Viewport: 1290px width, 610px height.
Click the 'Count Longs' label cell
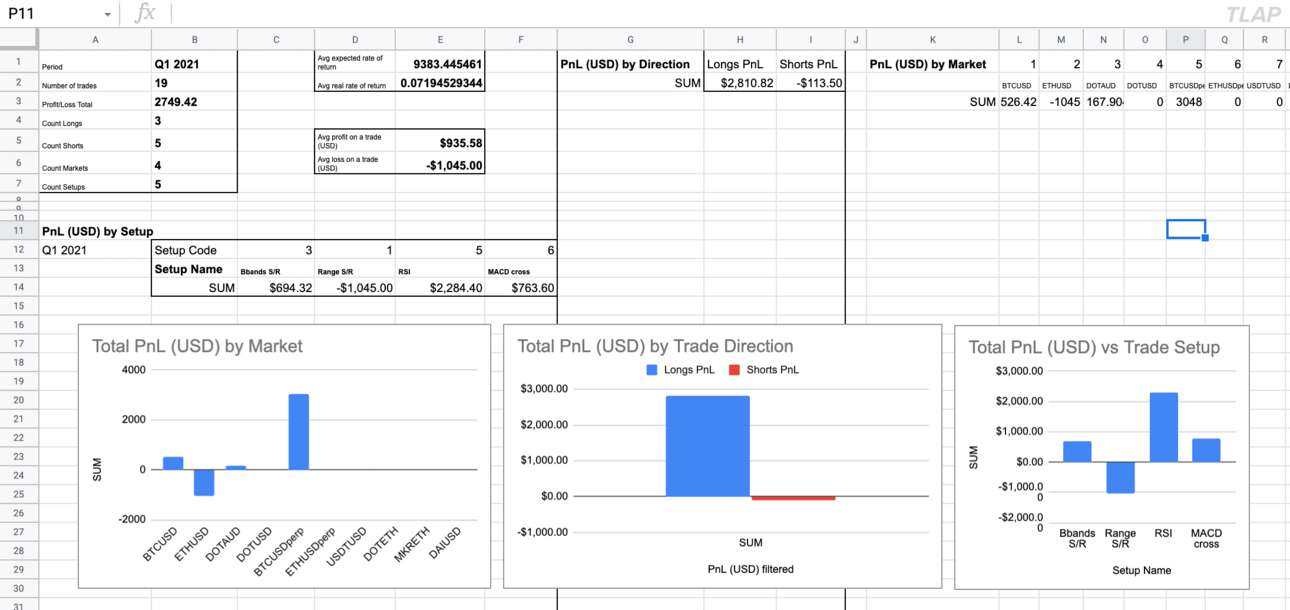(95, 122)
